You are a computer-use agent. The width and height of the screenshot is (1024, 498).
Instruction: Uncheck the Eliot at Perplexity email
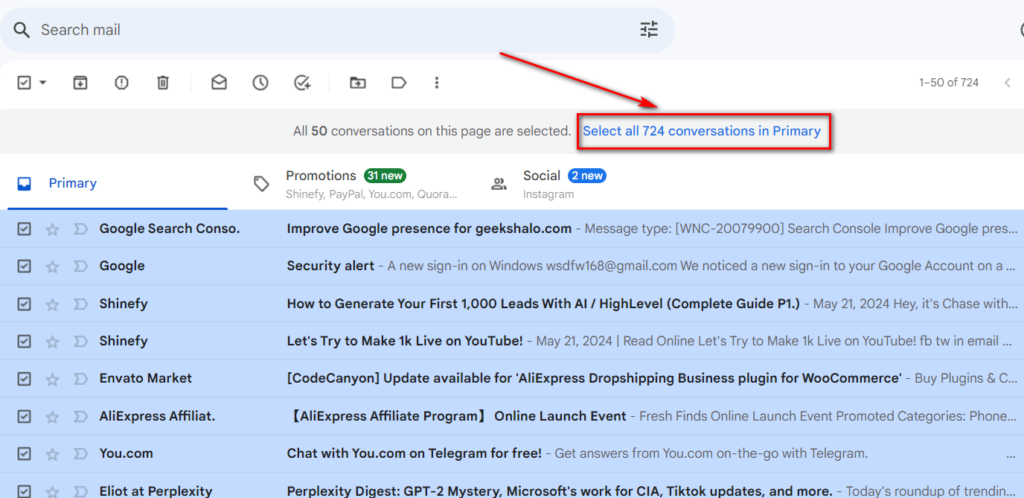(x=24, y=490)
